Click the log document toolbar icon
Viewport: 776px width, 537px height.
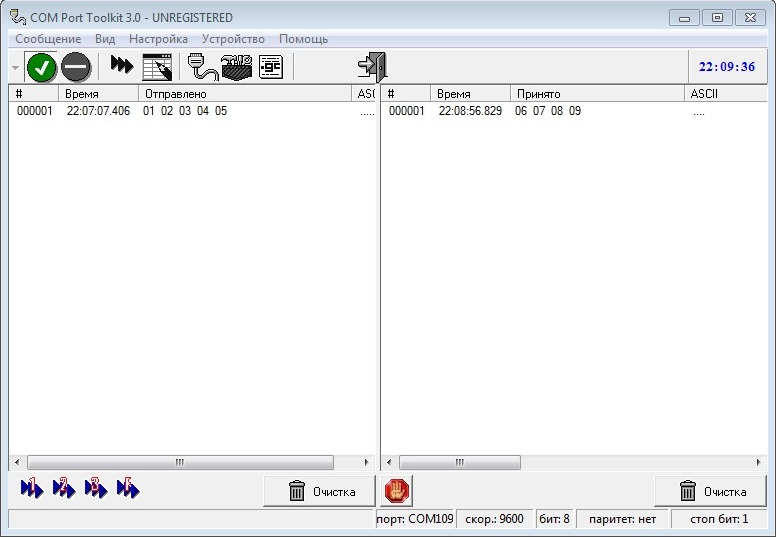[x=271, y=67]
